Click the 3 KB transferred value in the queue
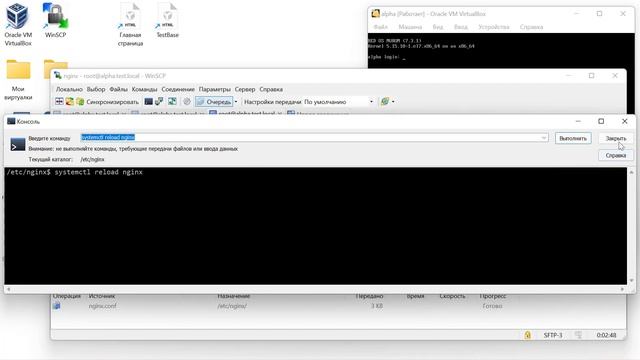Image resolution: width=640 pixels, height=360 pixels. pyautogui.click(x=377, y=306)
